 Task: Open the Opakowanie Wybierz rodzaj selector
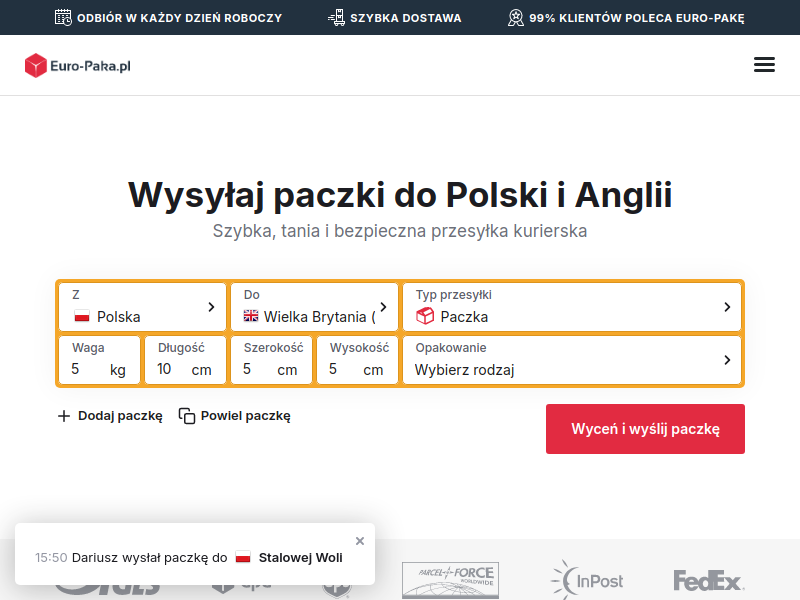point(572,360)
